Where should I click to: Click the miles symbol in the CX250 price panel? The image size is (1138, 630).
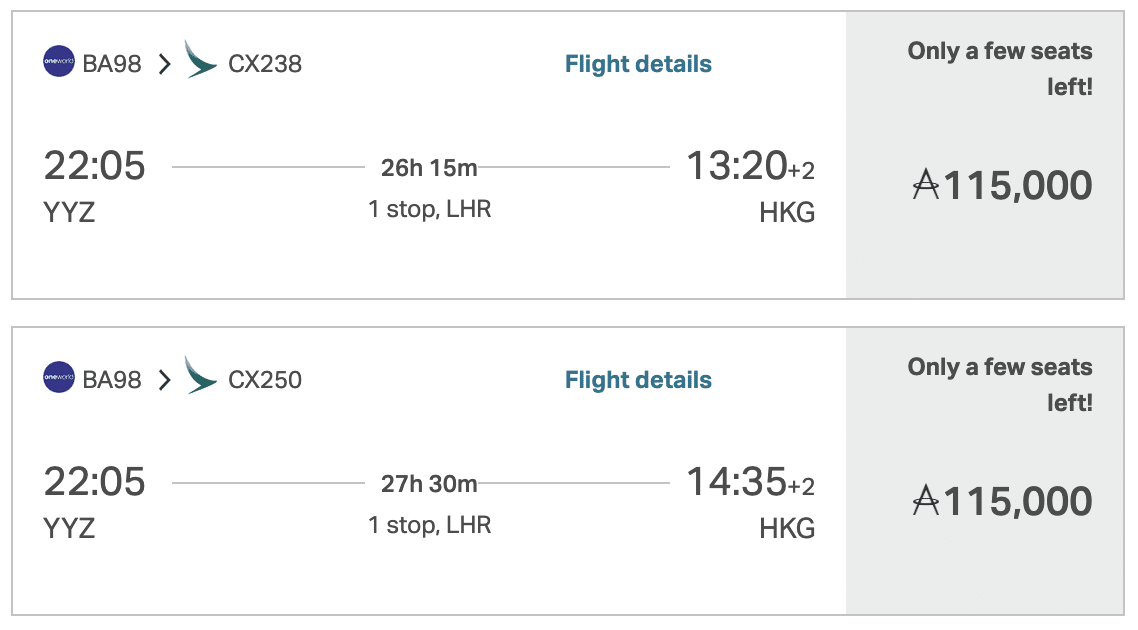(925, 501)
